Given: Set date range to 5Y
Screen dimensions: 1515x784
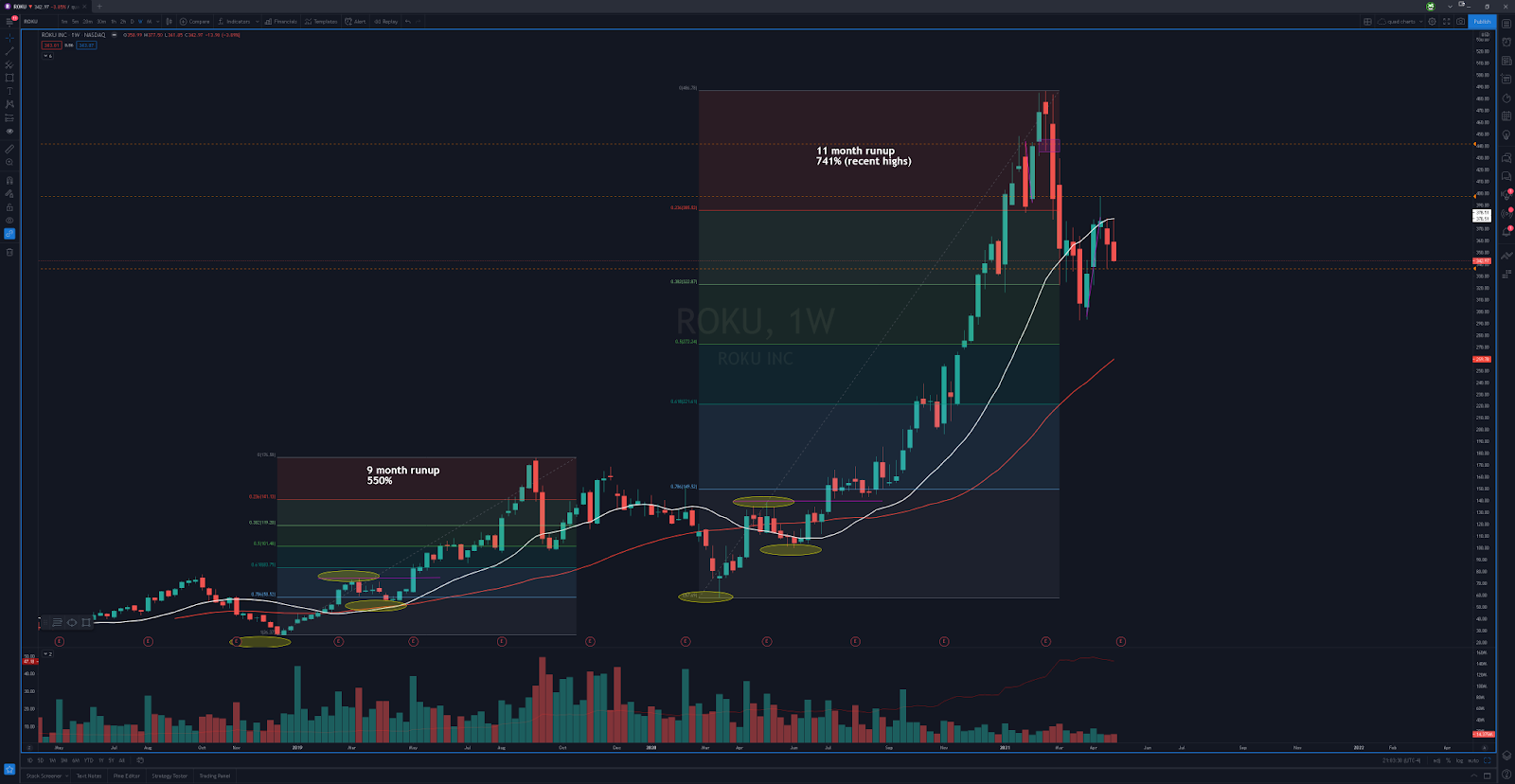Looking at the screenshot, I should (111, 760).
